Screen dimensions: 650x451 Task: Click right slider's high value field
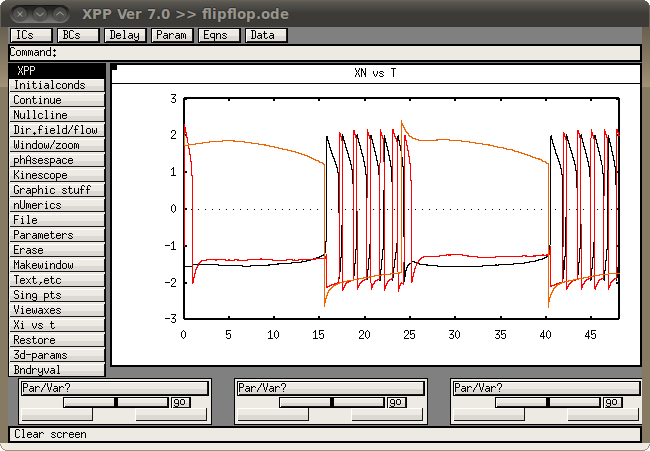[x=603, y=414]
